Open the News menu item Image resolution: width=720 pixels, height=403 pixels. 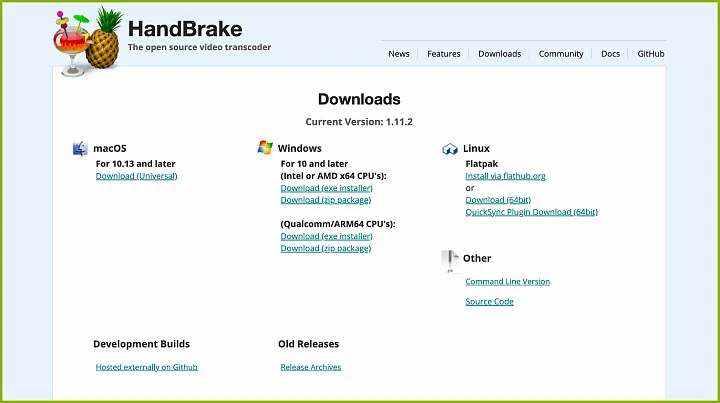pyautogui.click(x=399, y=54)
